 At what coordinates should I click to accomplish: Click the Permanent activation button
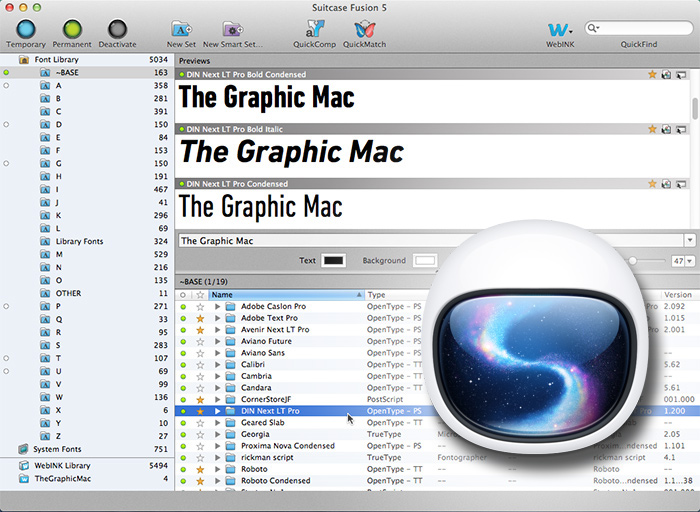point(72,29)
